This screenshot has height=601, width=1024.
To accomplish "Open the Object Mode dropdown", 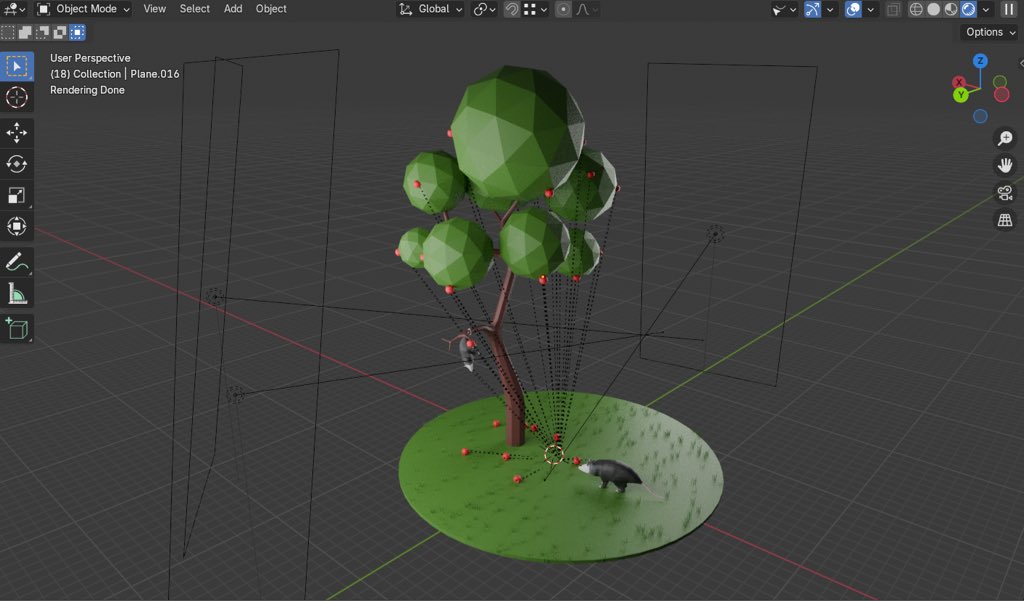I will coord(84,9).
